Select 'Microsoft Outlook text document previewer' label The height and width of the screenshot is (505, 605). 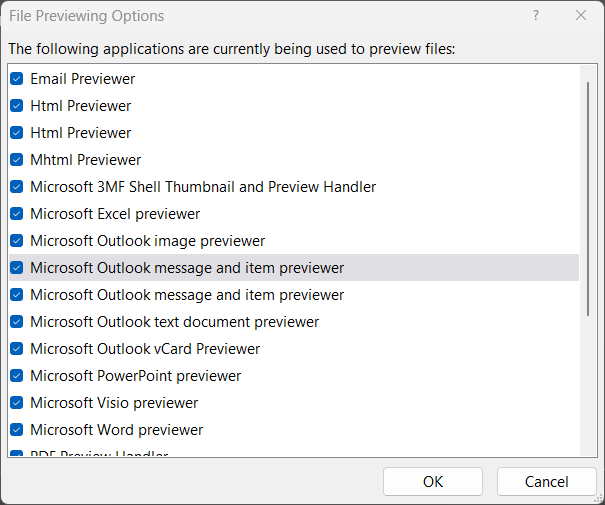coord(174,322)
